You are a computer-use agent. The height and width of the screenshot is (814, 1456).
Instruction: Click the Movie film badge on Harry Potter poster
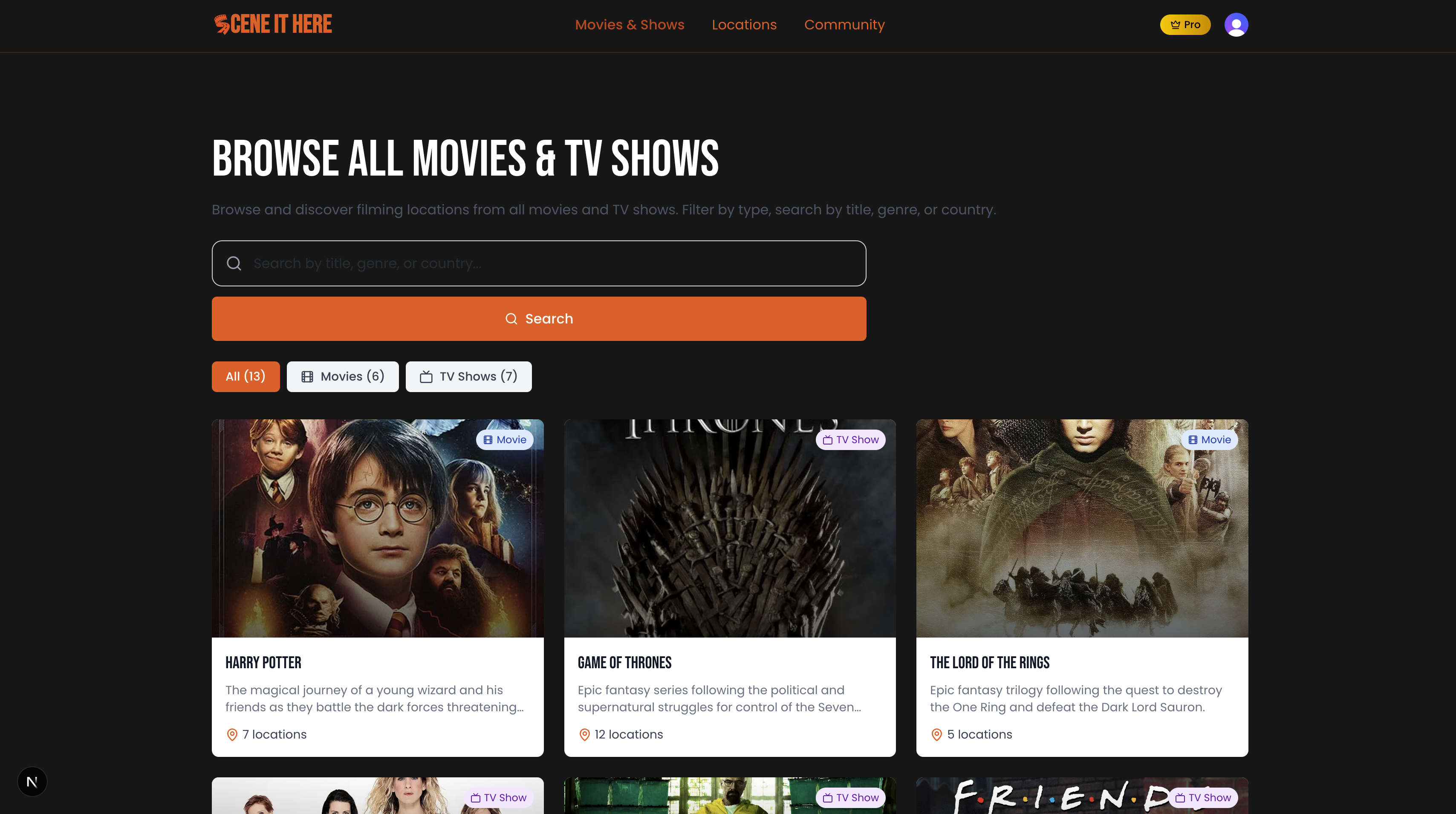[x=505, y=439]
